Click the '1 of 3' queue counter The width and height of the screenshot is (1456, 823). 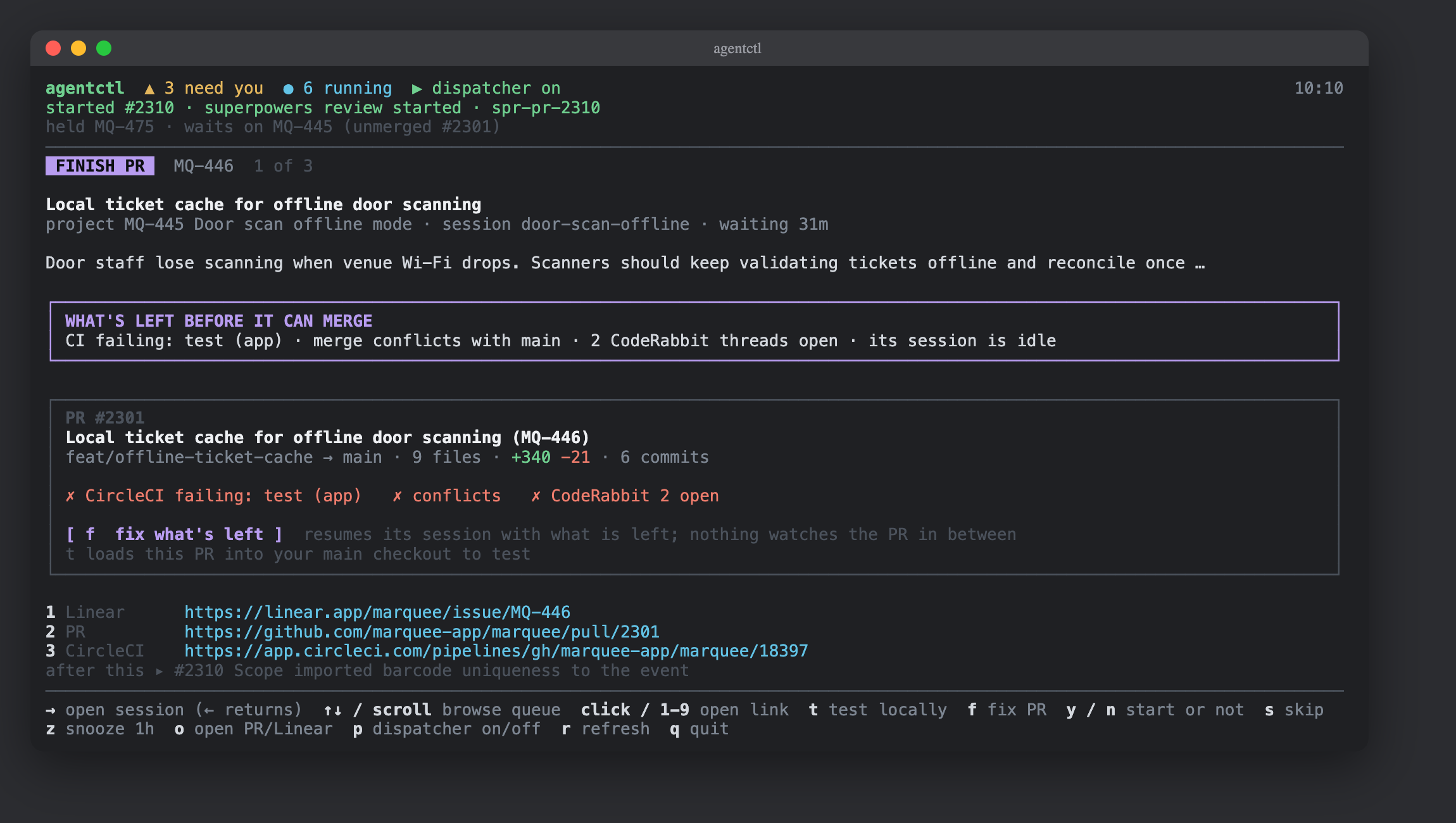coord(283,166)
